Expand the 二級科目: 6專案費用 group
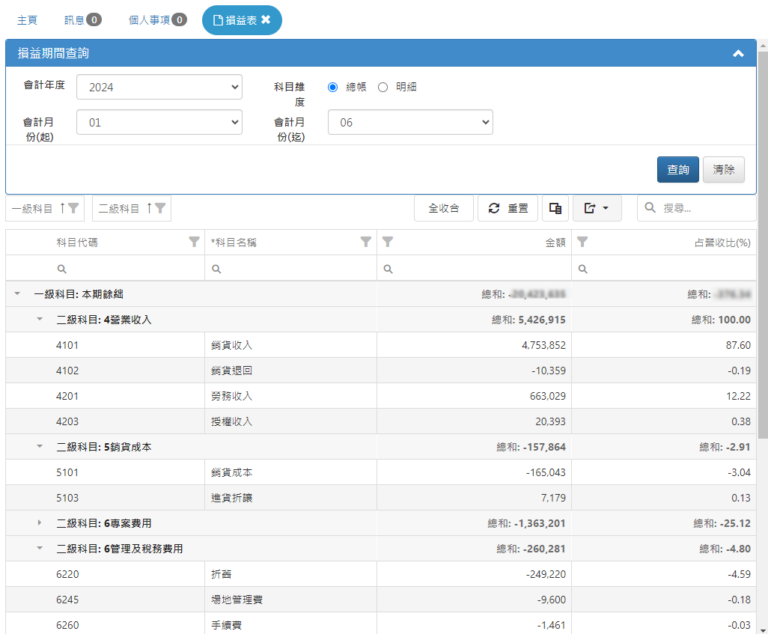 point(40,523)
